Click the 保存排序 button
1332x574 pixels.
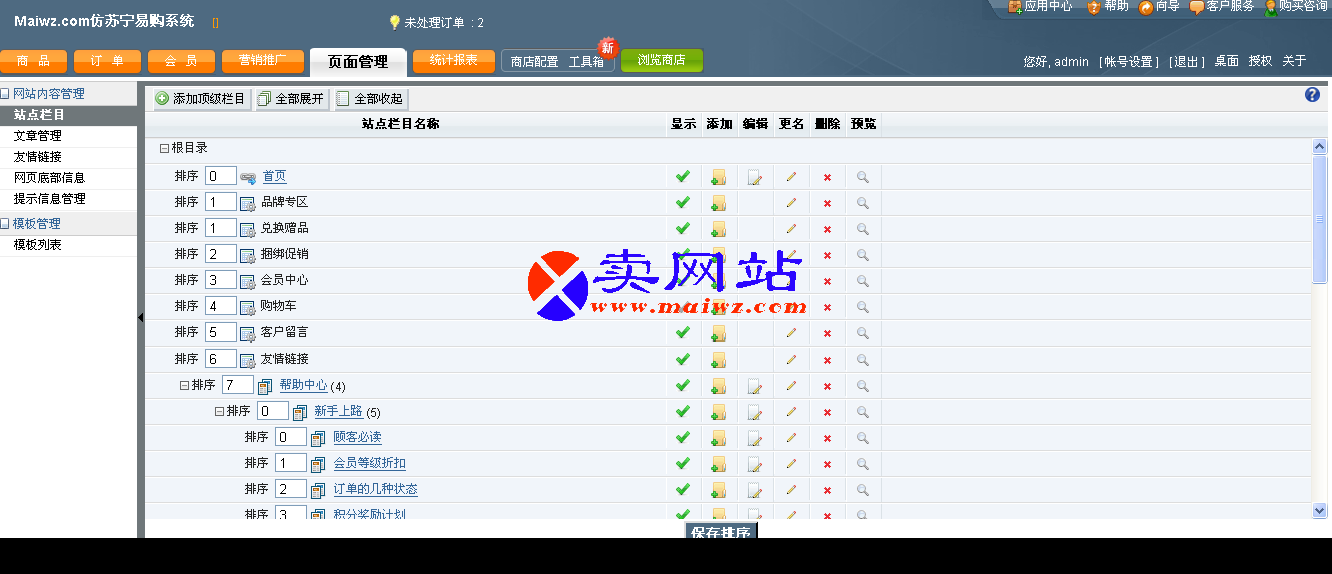click(x=720, y=532)
